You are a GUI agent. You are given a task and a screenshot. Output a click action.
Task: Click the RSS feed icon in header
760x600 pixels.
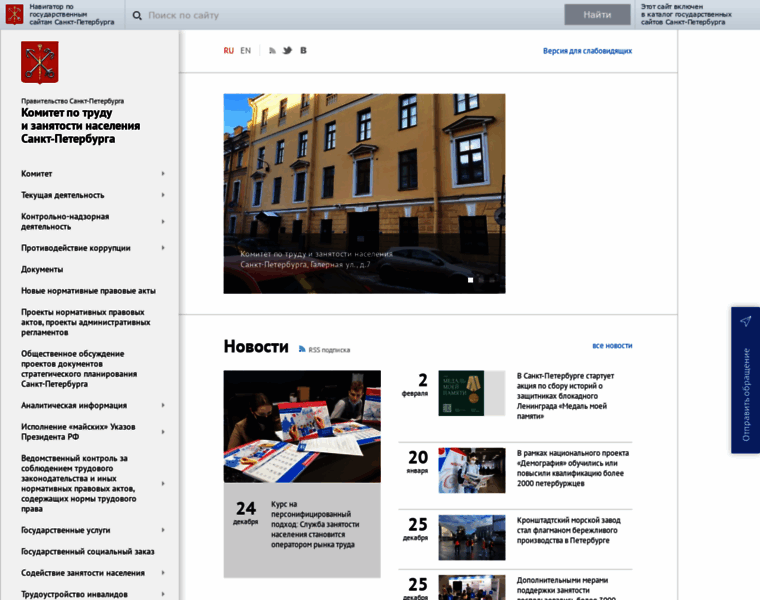click(272, 50)
